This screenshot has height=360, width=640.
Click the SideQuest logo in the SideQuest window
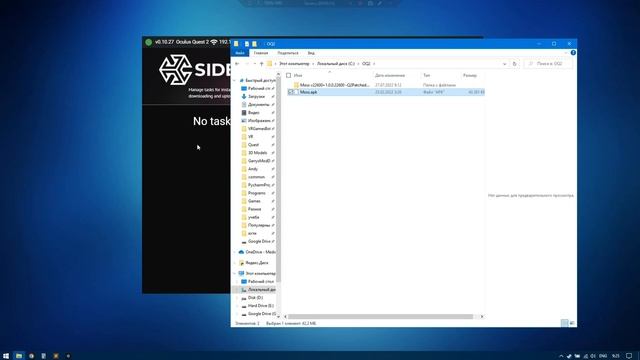click(176, 70)
